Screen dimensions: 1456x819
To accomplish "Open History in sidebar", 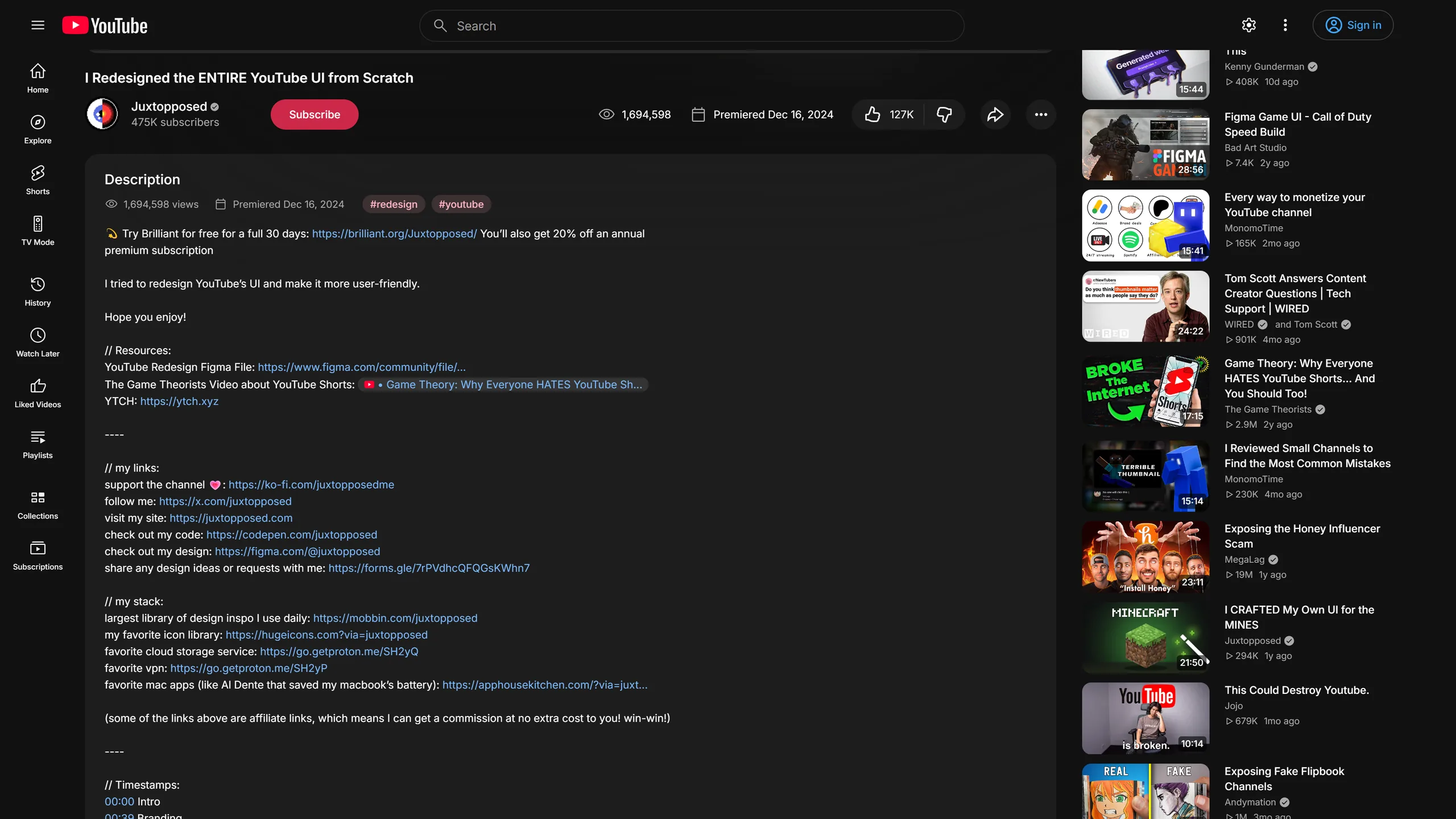I will (x=38, y=292).
